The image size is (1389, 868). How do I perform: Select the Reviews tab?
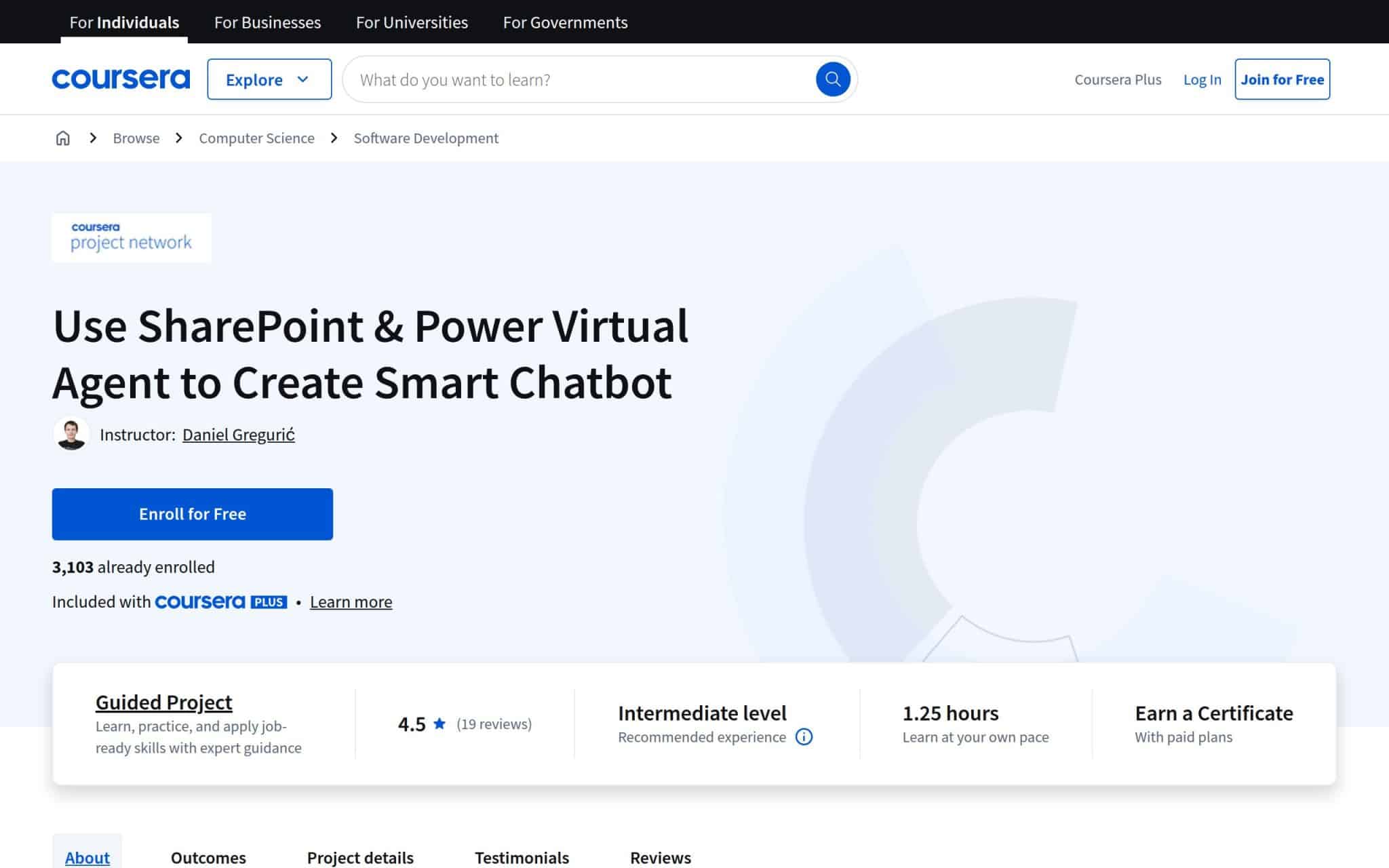(661, 857)
